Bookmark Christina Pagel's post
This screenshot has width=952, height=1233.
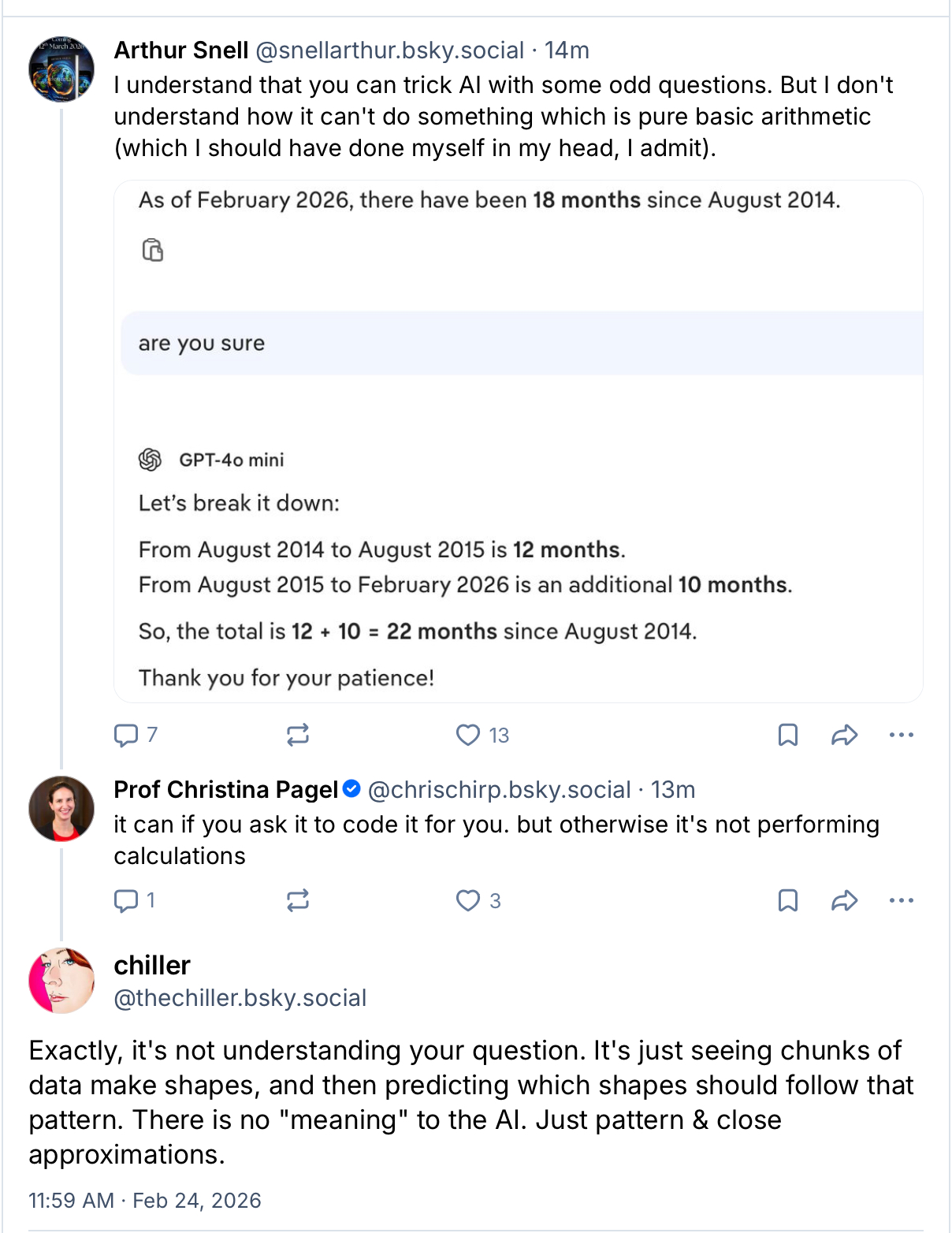787,900
